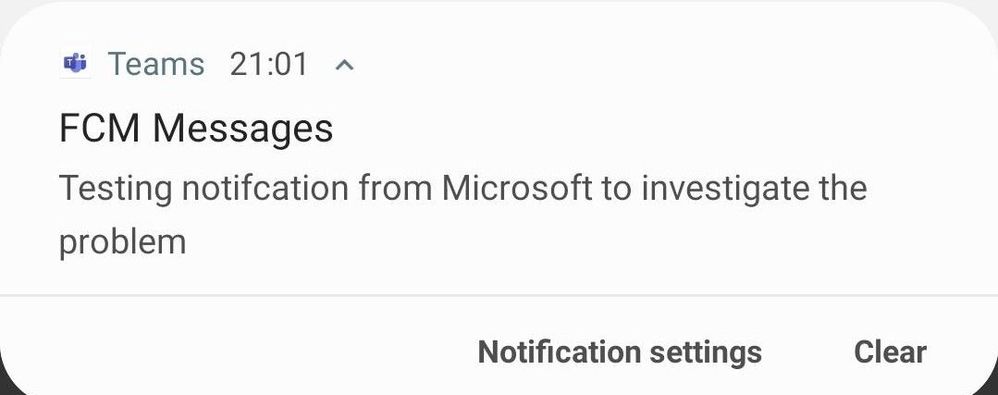Select the word 'Microsoft' in the message
This screenshot has width=998, height=395.
coord(517,188)
